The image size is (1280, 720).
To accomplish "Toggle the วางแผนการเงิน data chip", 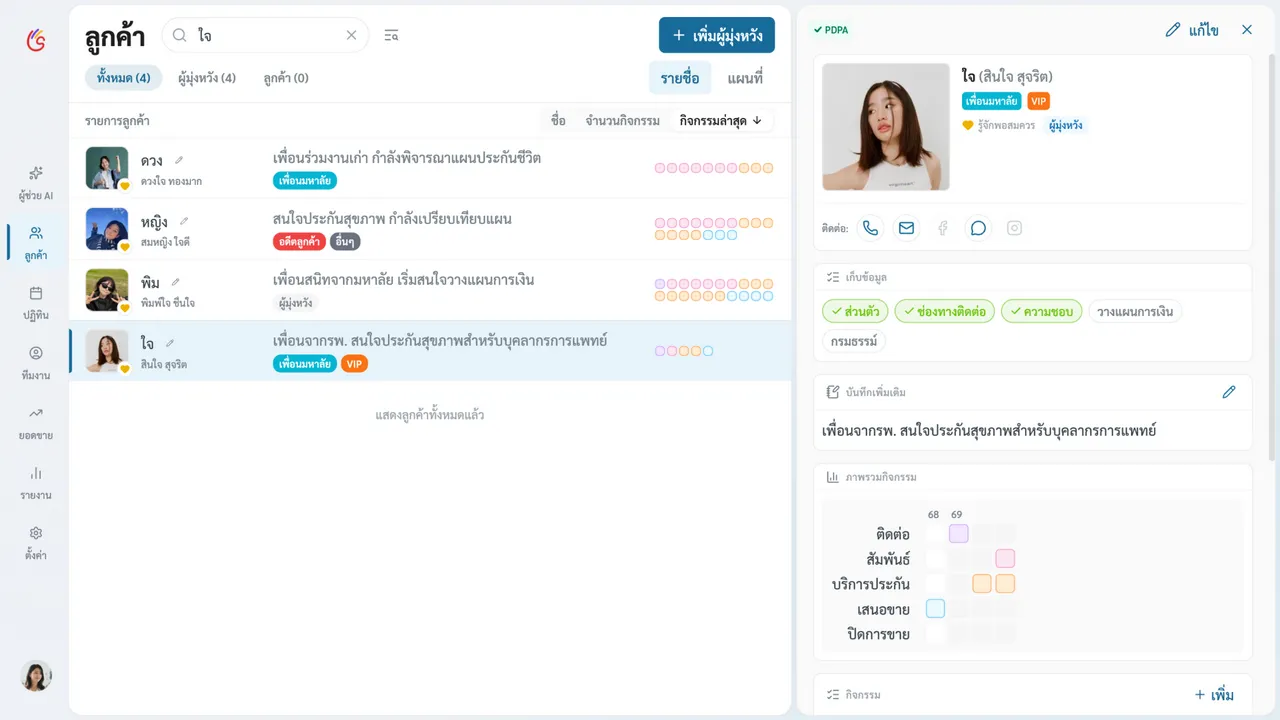I will click(x=1135, y=312).
